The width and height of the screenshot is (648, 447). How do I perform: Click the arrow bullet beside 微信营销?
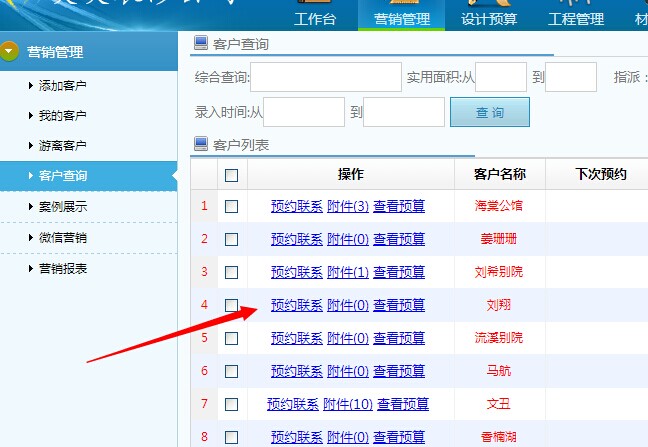click(31, 238)
